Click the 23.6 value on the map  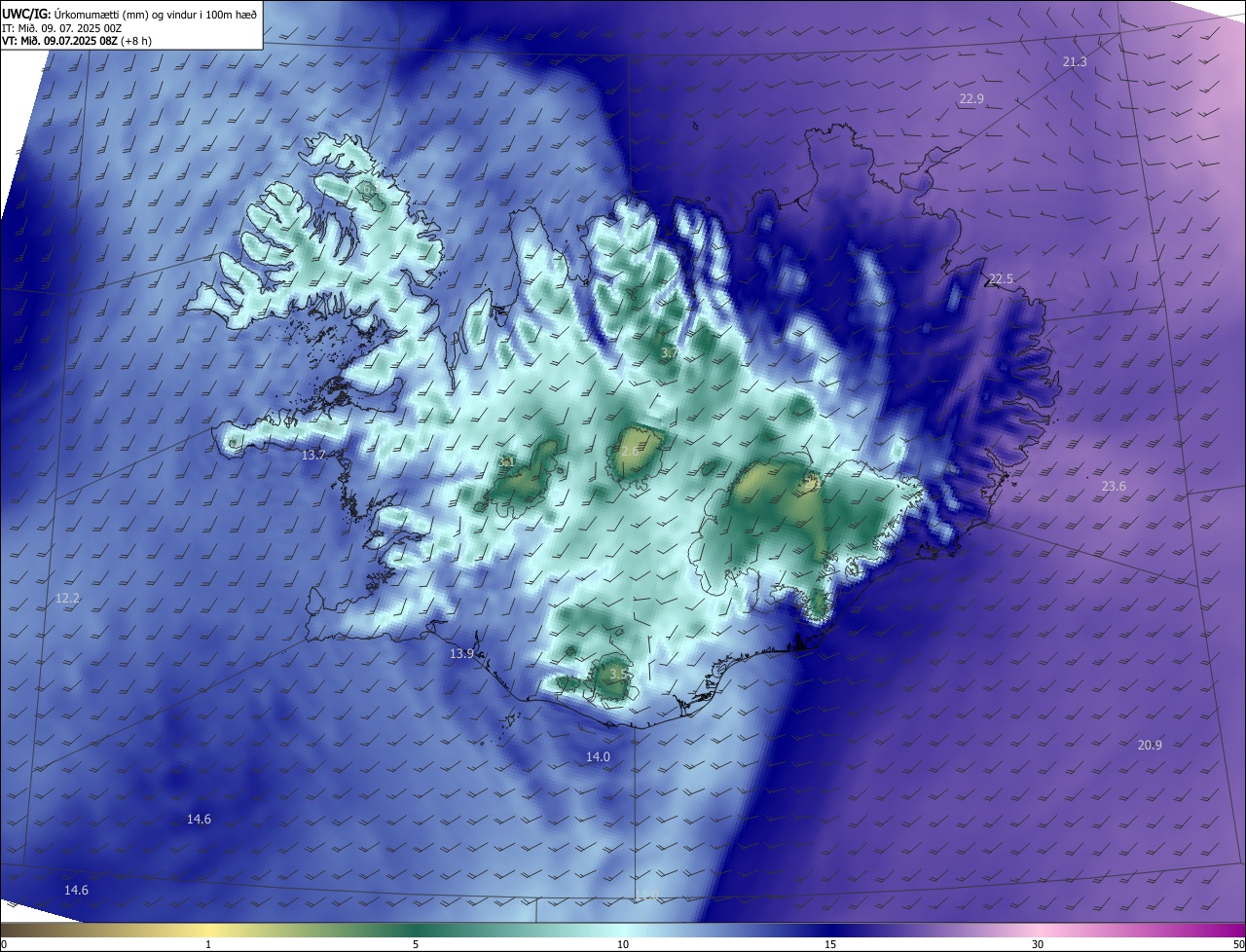click(x=1114, y=487)
